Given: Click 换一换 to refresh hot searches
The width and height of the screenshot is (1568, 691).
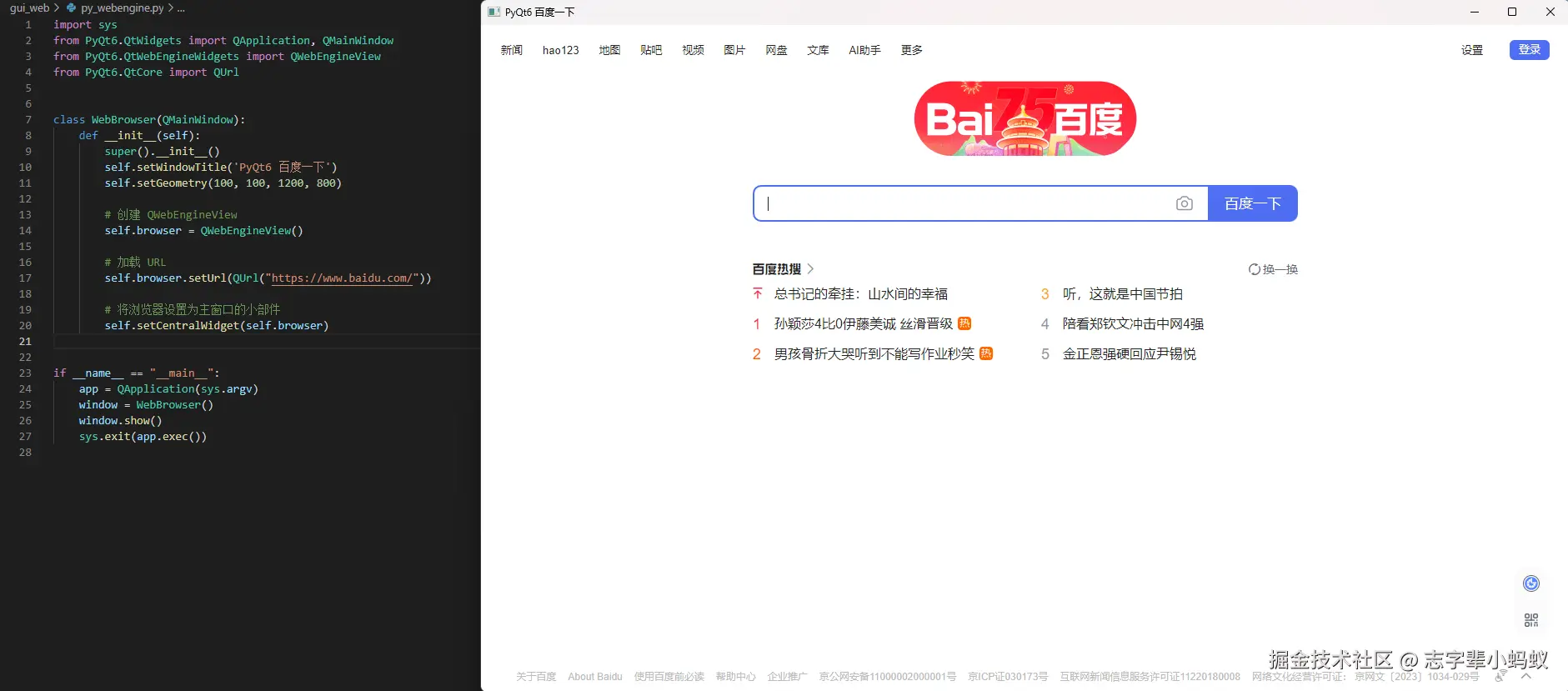Looking at the screenshot, I should (1280, 269).
